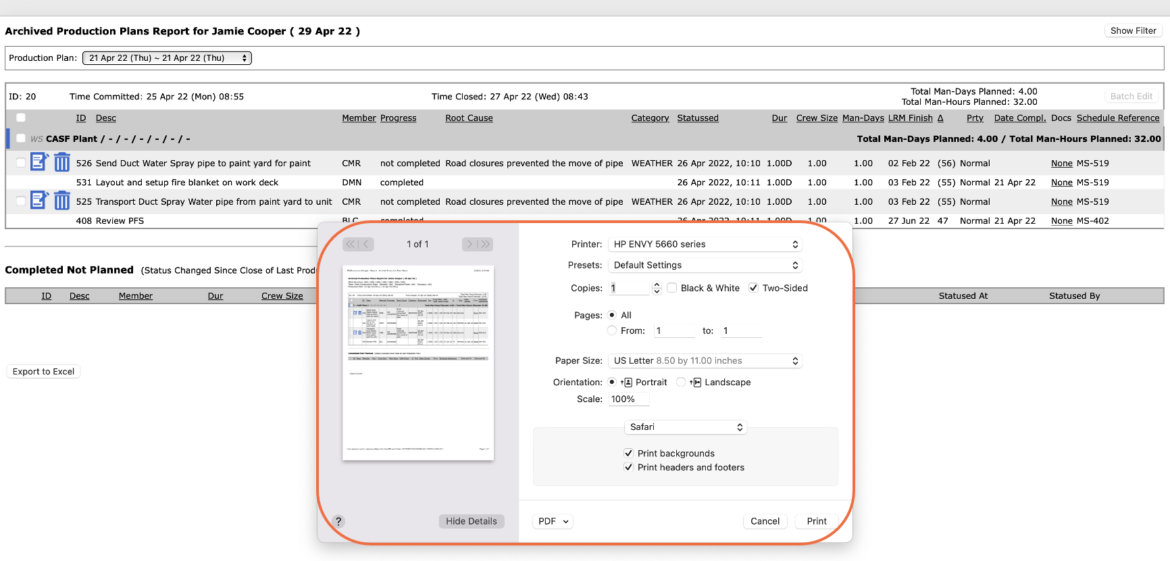Click the Show Filter button
The width and height of the screenshot is (1170, 561).
[1133, 31]
